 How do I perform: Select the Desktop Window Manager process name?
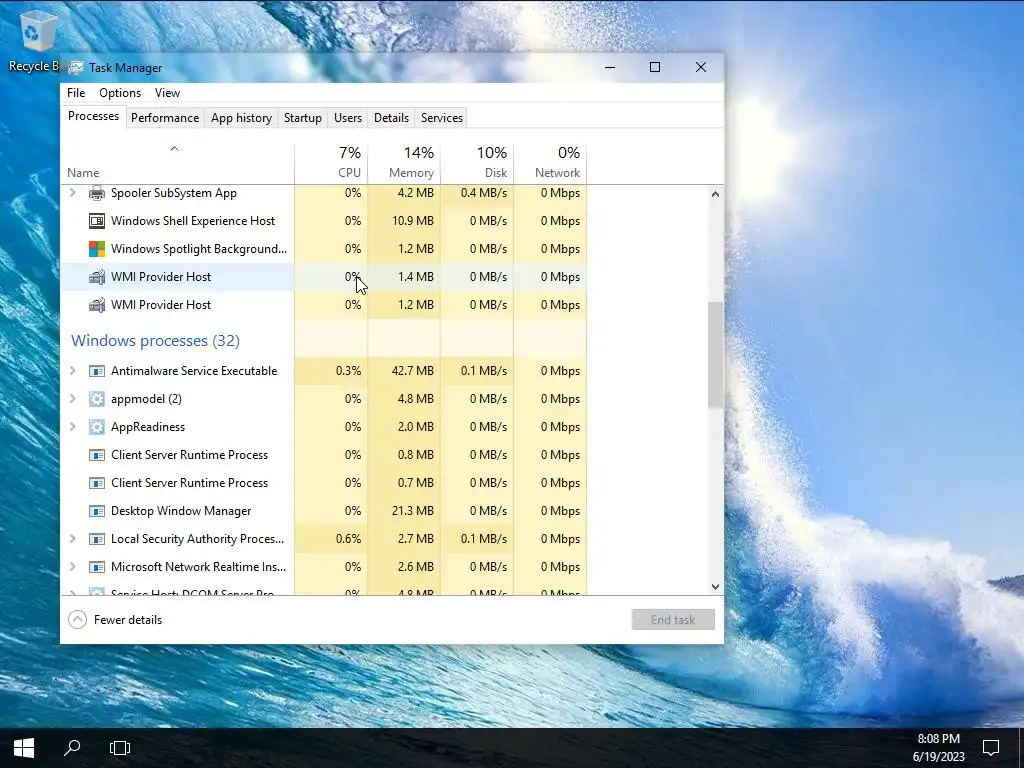[x=181, y=511]
